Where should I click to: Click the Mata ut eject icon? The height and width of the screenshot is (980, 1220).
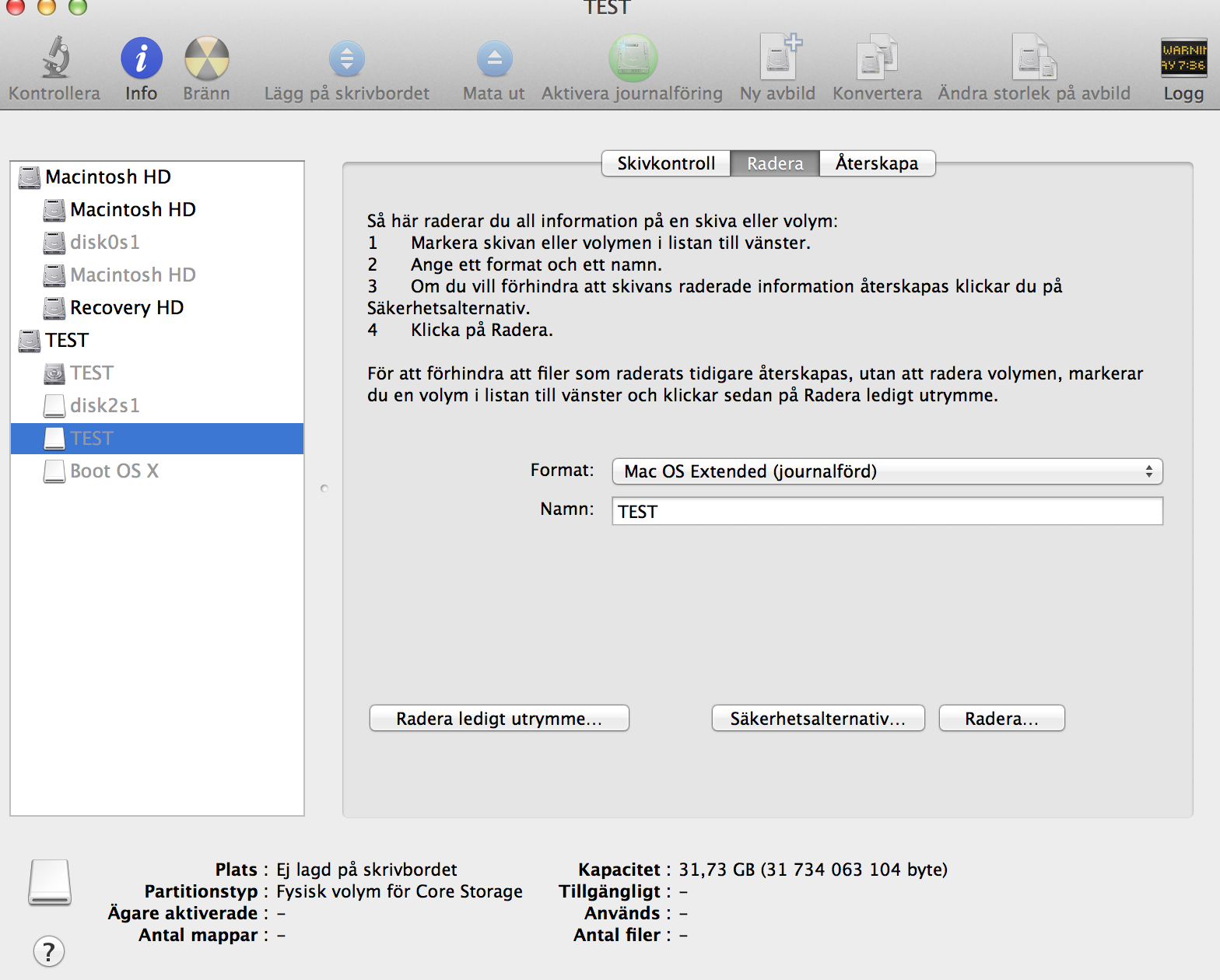pyautogui.click(x=494, y=58)
